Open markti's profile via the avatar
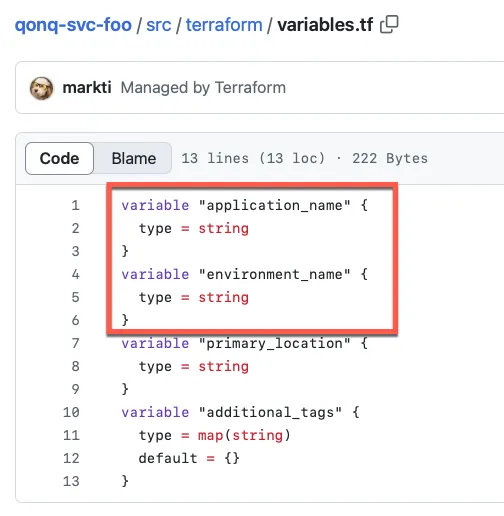 41,88
